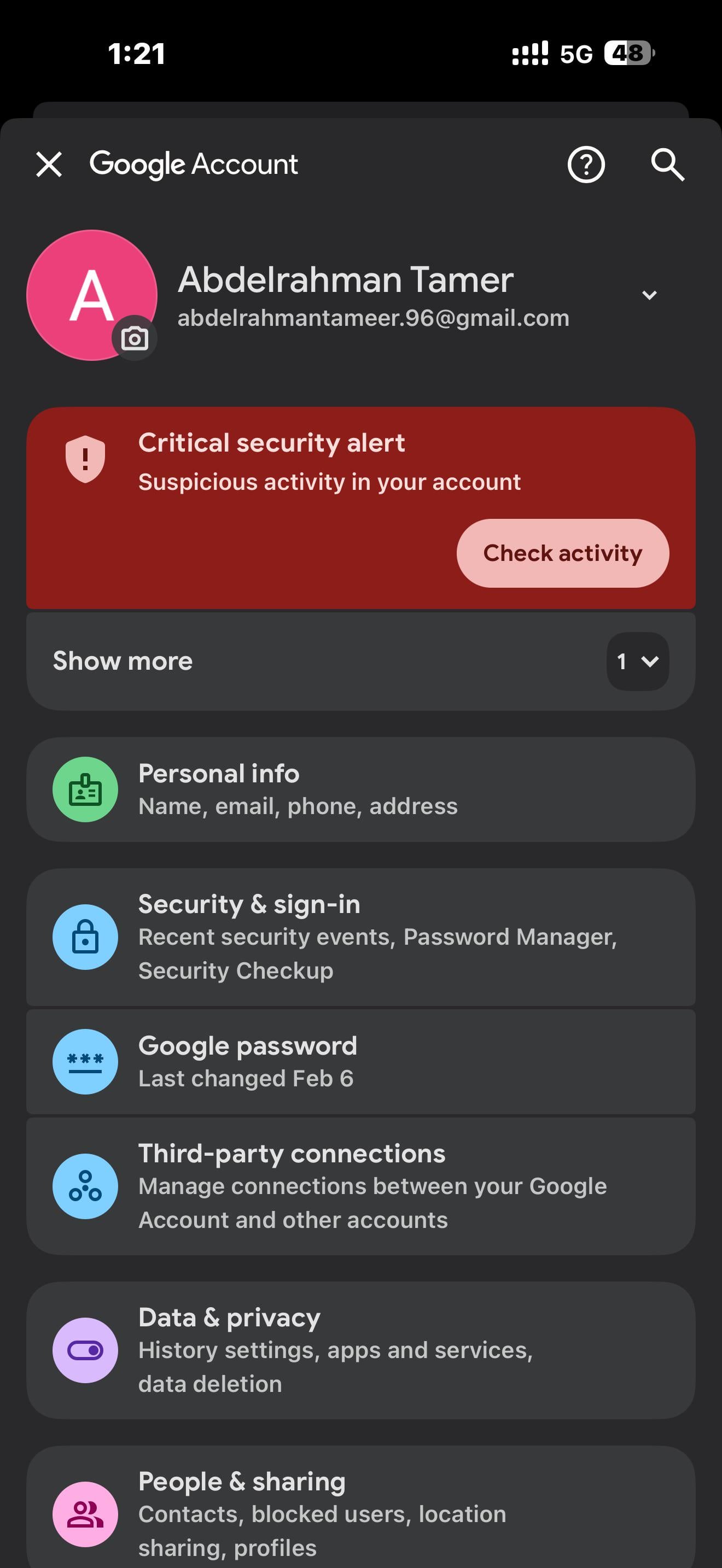Tap the camera icon on profile picture

135,338
